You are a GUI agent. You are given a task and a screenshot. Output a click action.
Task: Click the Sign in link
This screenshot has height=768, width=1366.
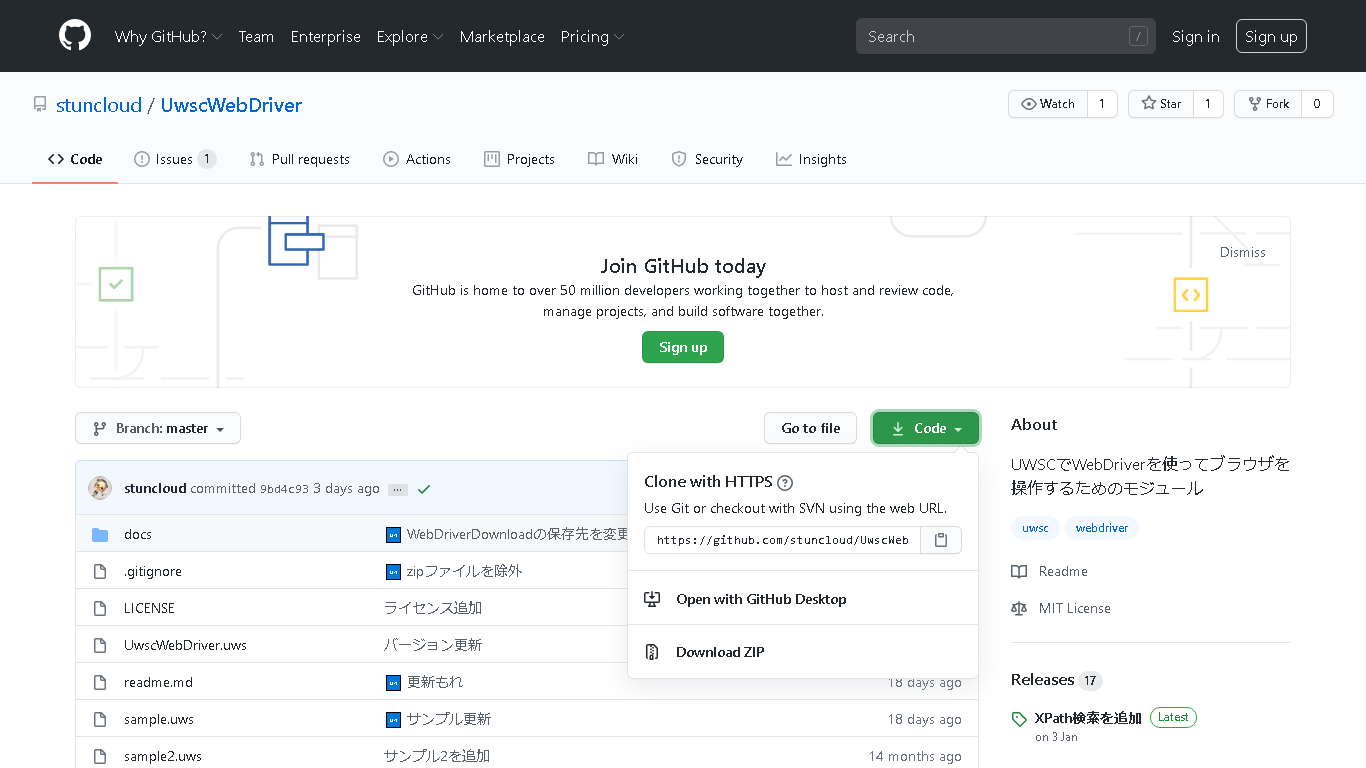pos(1196,36)
